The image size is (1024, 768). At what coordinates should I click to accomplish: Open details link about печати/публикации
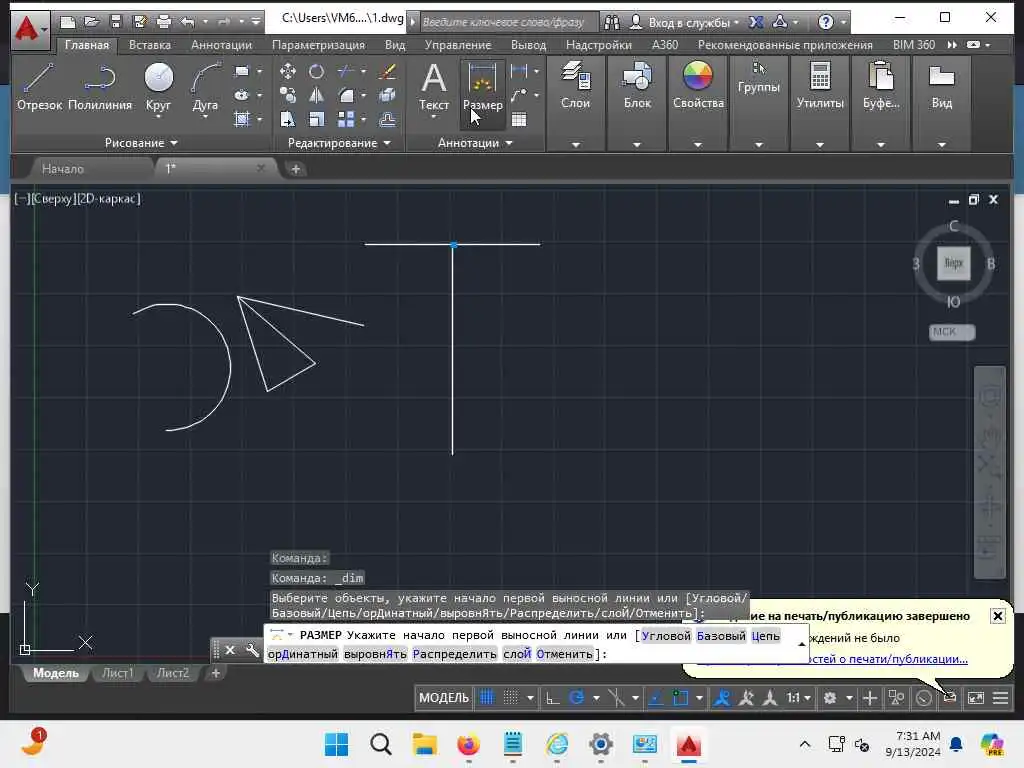pos(887,659)
